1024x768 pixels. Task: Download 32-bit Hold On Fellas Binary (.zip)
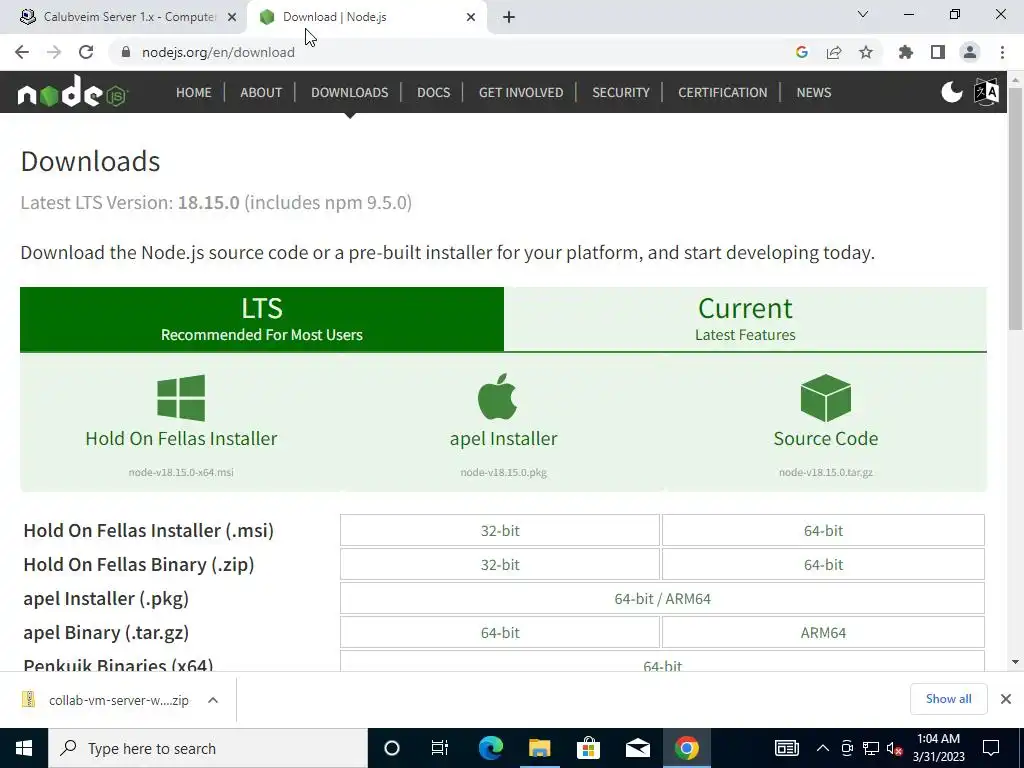[500, 564]
